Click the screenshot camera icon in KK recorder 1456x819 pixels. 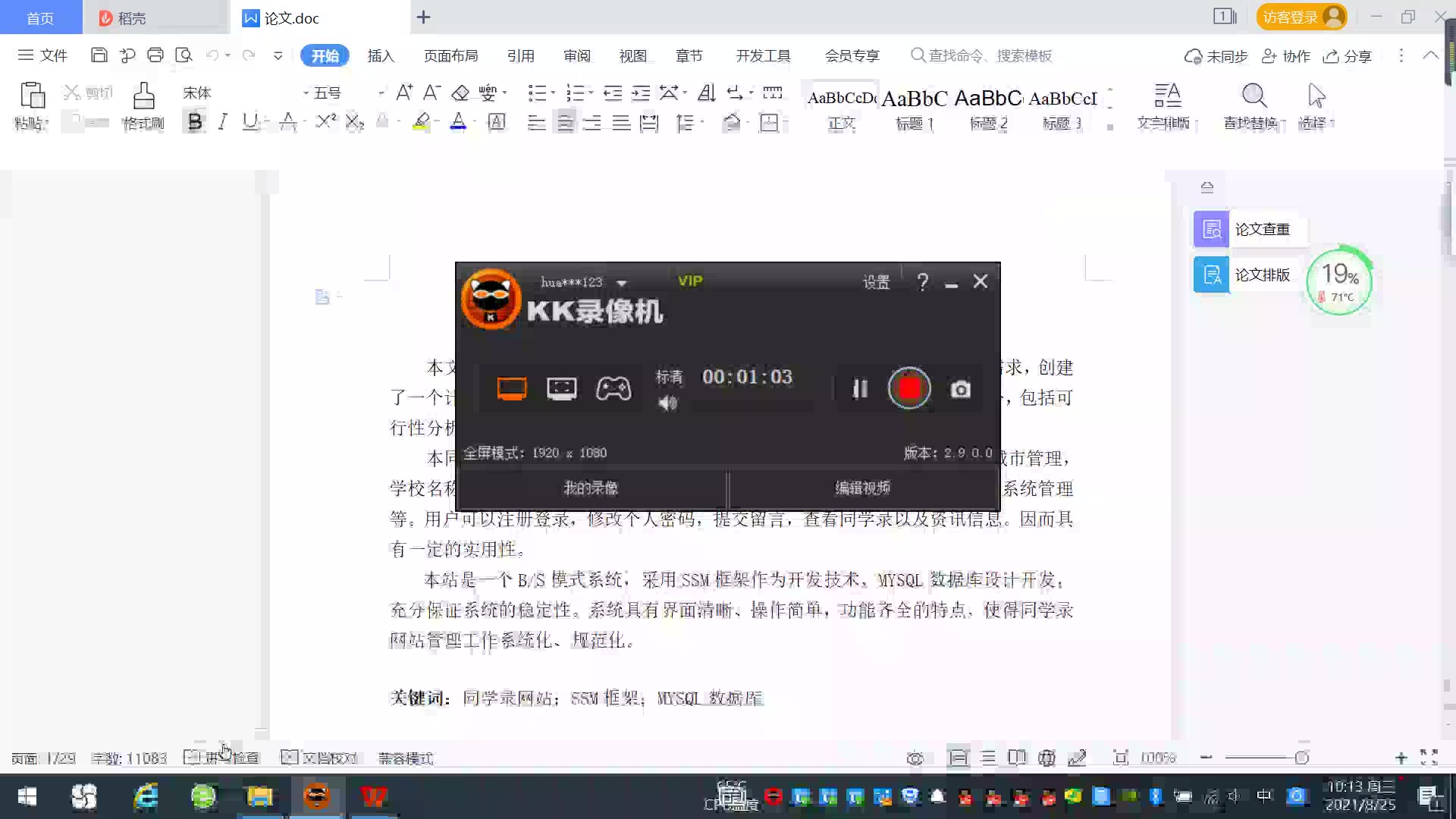coord(960,389)
